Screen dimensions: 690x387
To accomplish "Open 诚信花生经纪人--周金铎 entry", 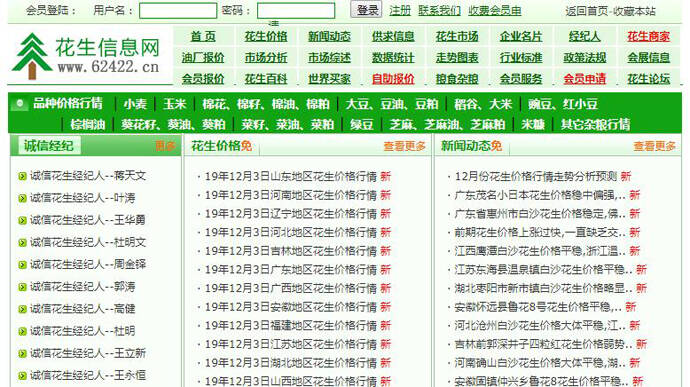I will (x=88, y=265).
